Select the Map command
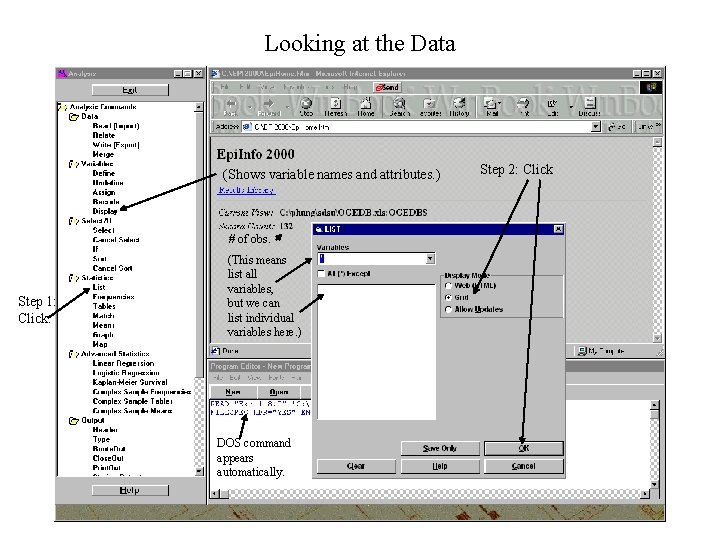Screen dimensions: 720x540 click(x=100, y=344)
